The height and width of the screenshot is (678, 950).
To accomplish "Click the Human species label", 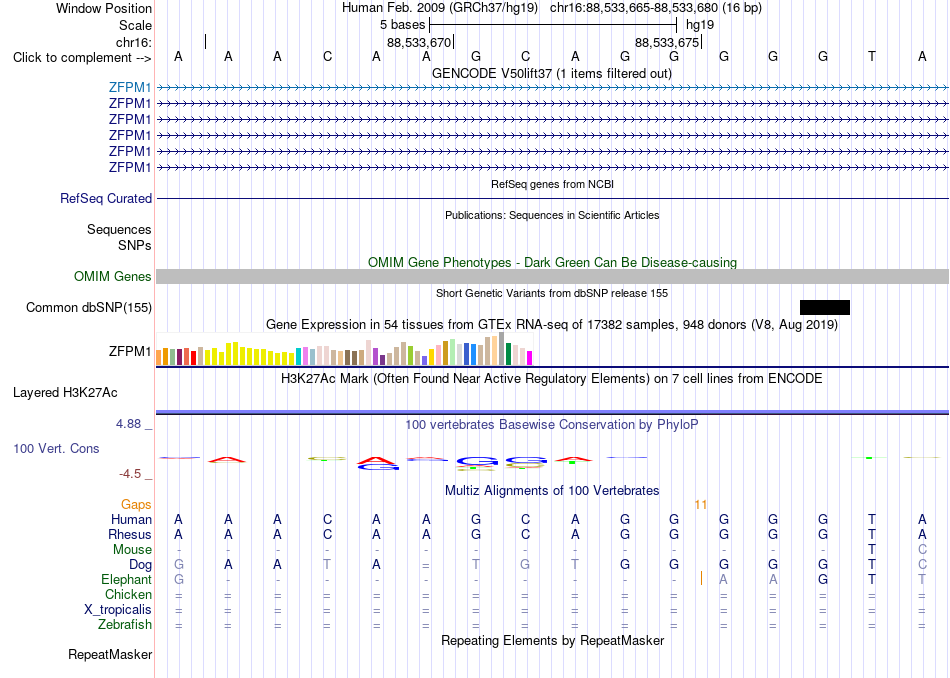I will click(131, 519).
